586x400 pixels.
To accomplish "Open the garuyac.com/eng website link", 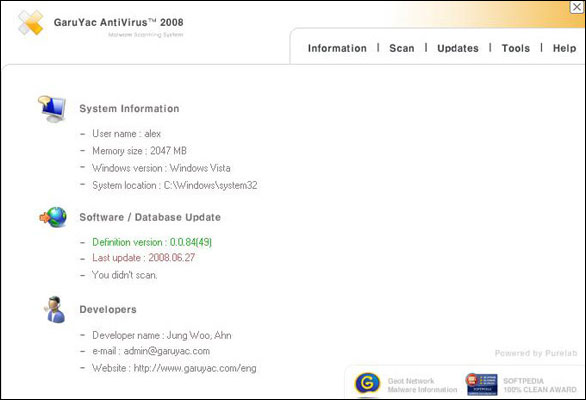I will click(195, 368).
